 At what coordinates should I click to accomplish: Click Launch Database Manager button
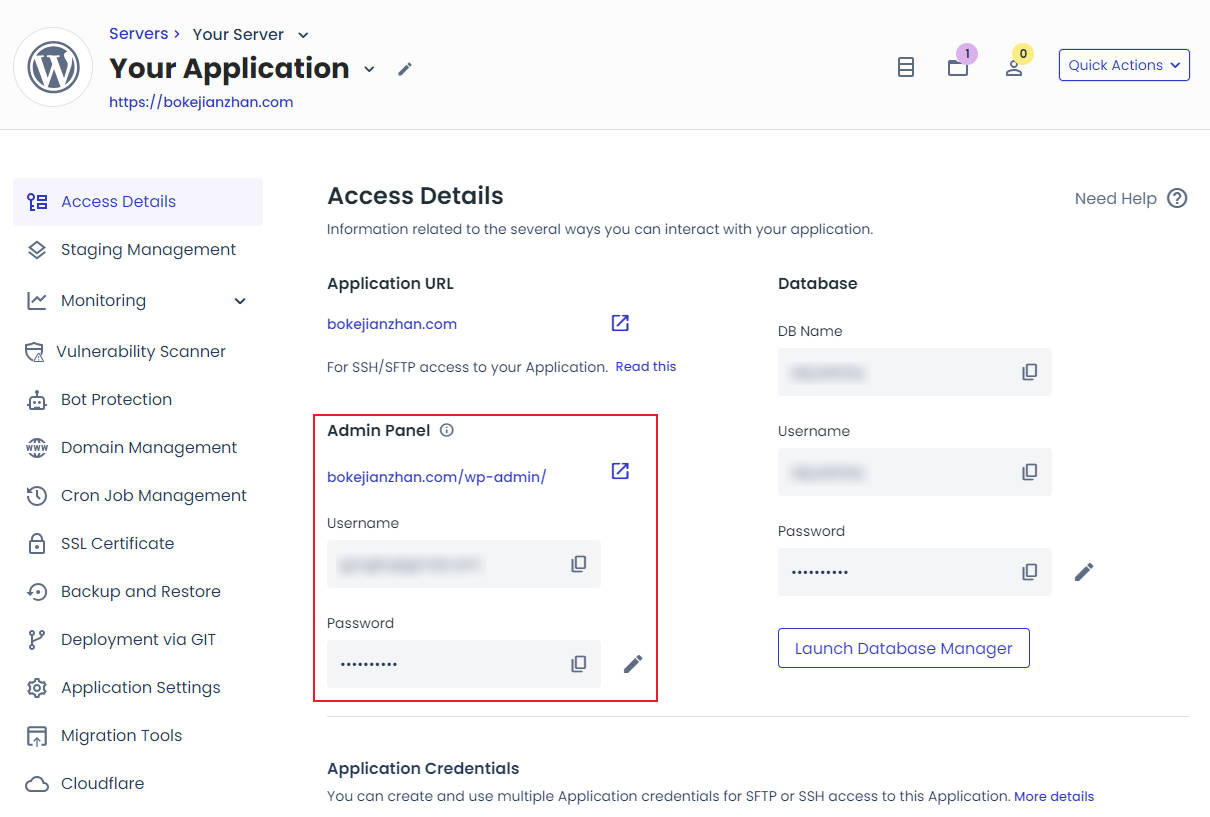pyautogui.click(x=903, y=648)
